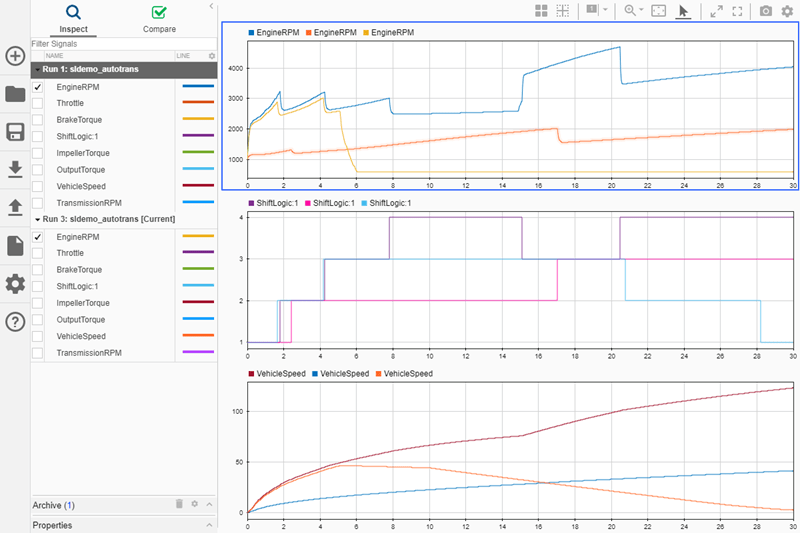Click Run 1 VehicleSpeed dark red line swatch

[198, 185]
